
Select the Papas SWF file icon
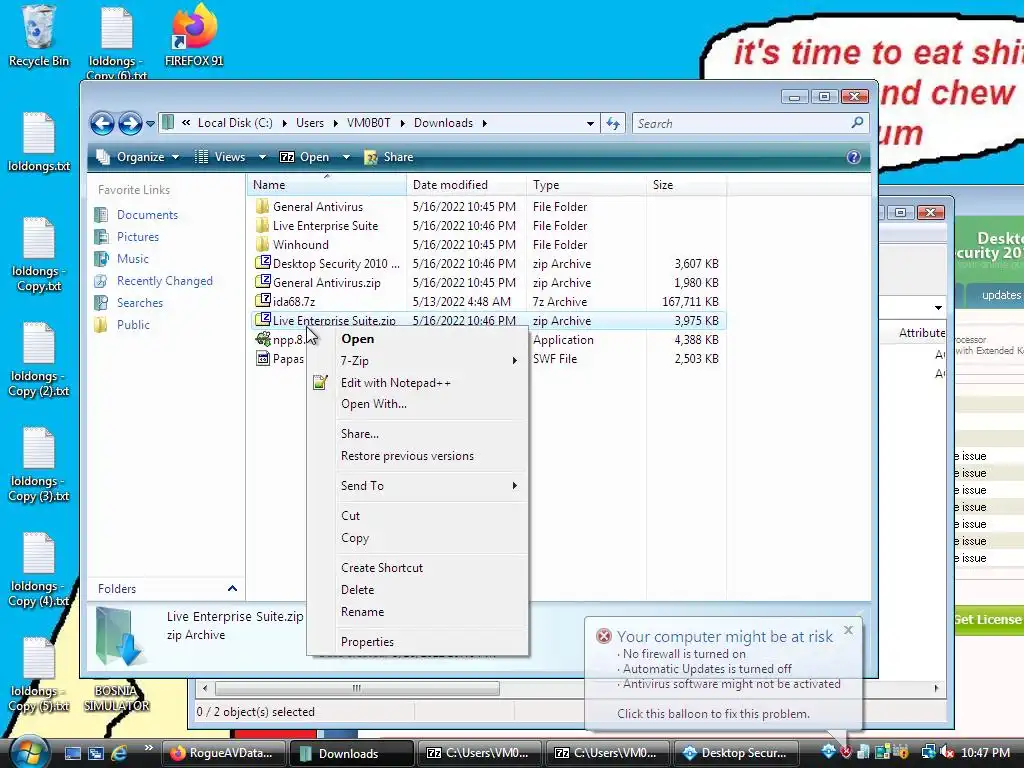(263, 358)
